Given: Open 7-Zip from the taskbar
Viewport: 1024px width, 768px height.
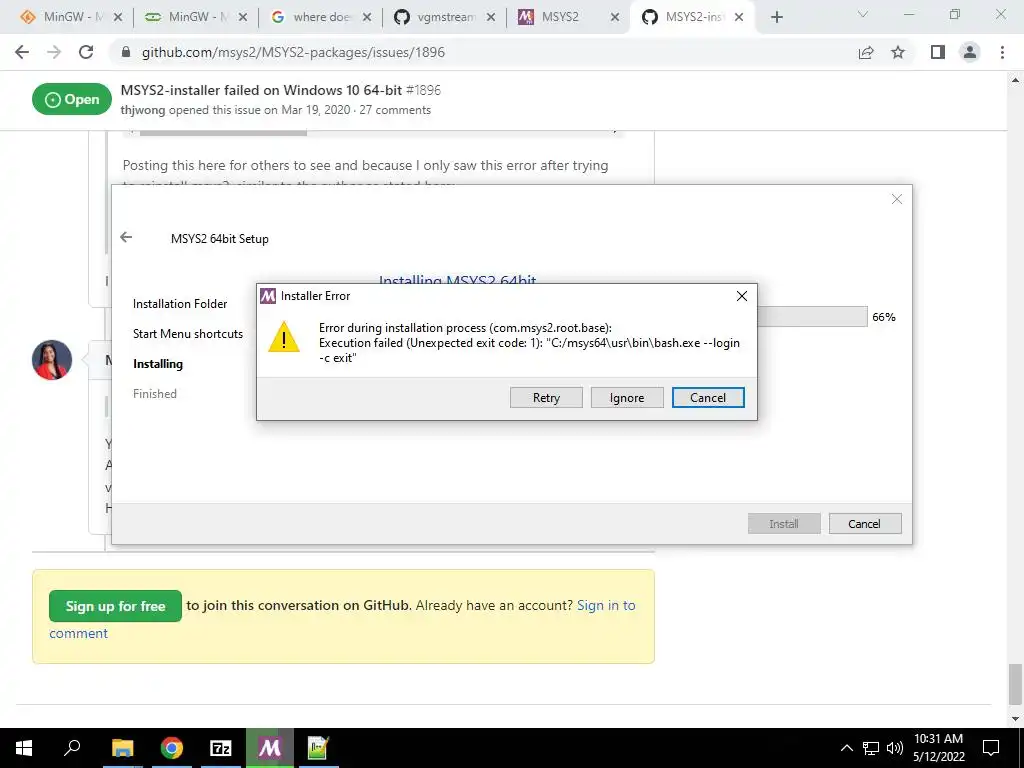Looking at the screenshot, I should click(221, 748).
